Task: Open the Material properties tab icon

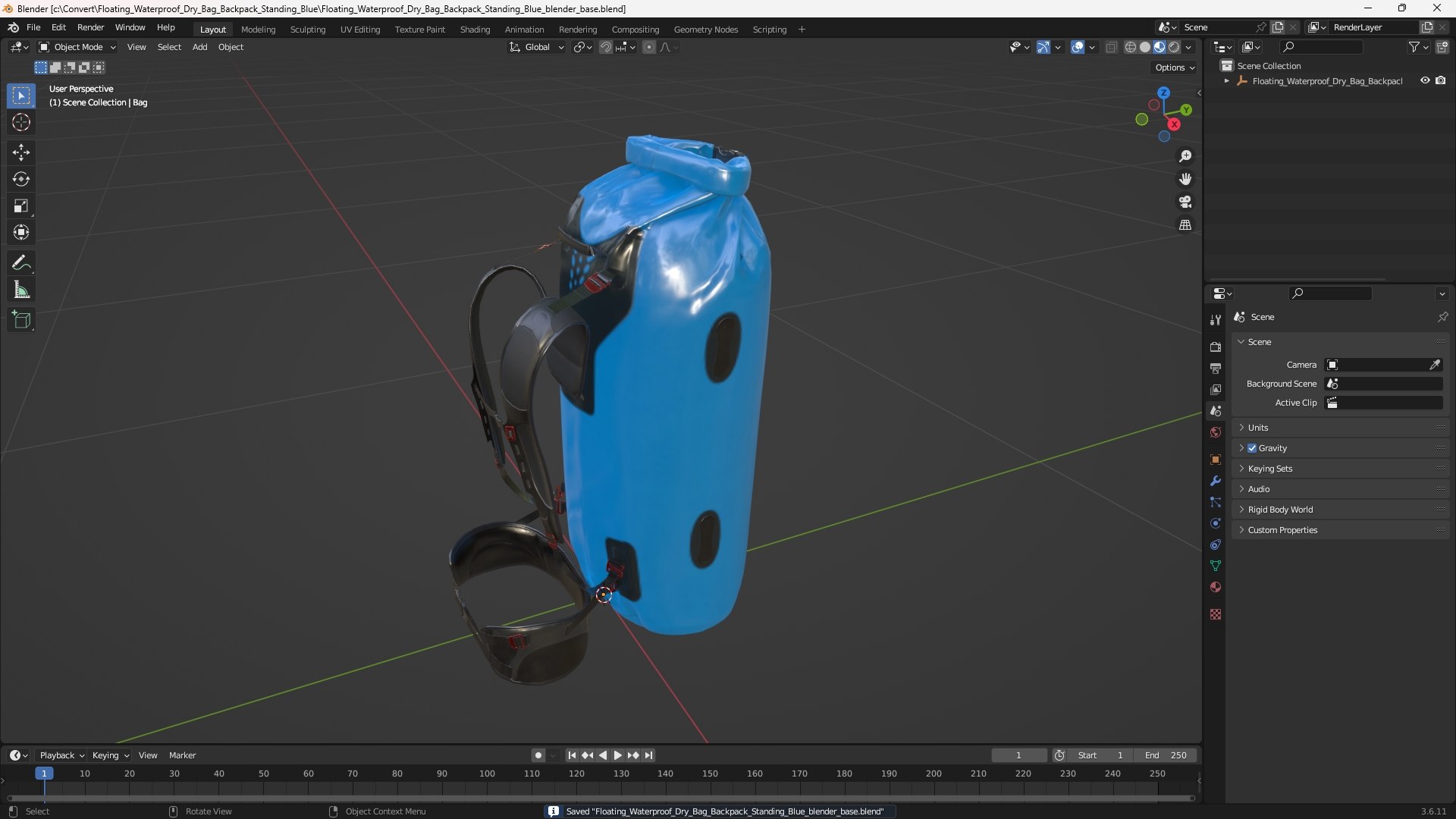Action: pos(1216,587)
